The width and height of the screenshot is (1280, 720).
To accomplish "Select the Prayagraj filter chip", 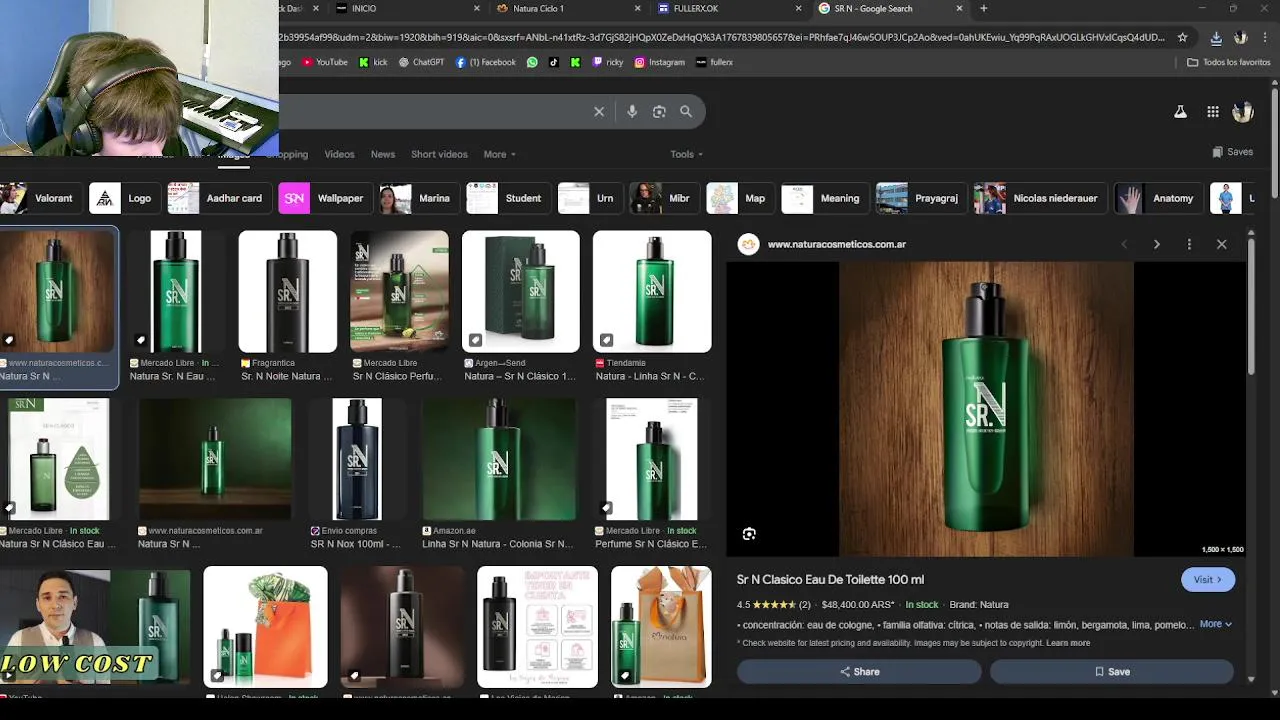I will 920,198.
